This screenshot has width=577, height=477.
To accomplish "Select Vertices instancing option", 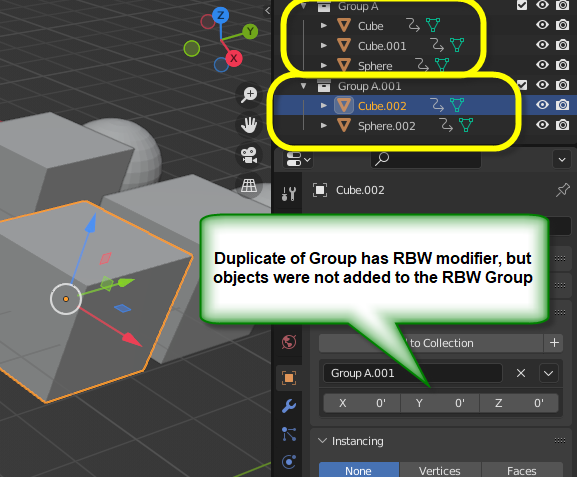I will point(440,470).
